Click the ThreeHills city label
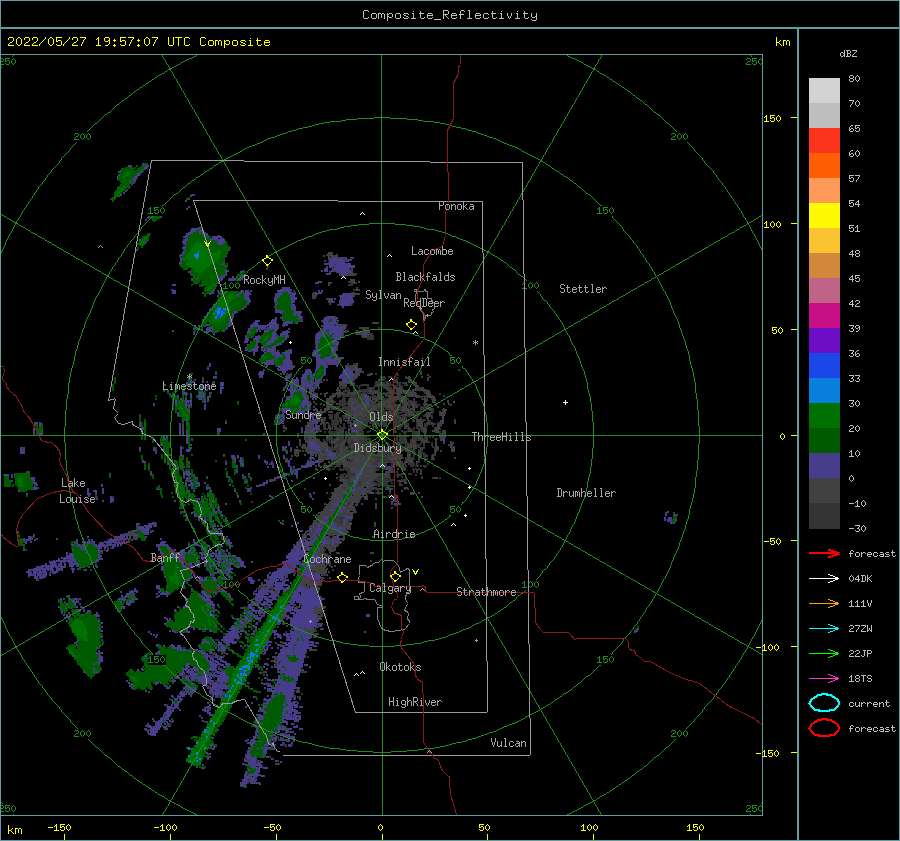The width and height of the screenshot is (900, 841). tap(502, 437)
